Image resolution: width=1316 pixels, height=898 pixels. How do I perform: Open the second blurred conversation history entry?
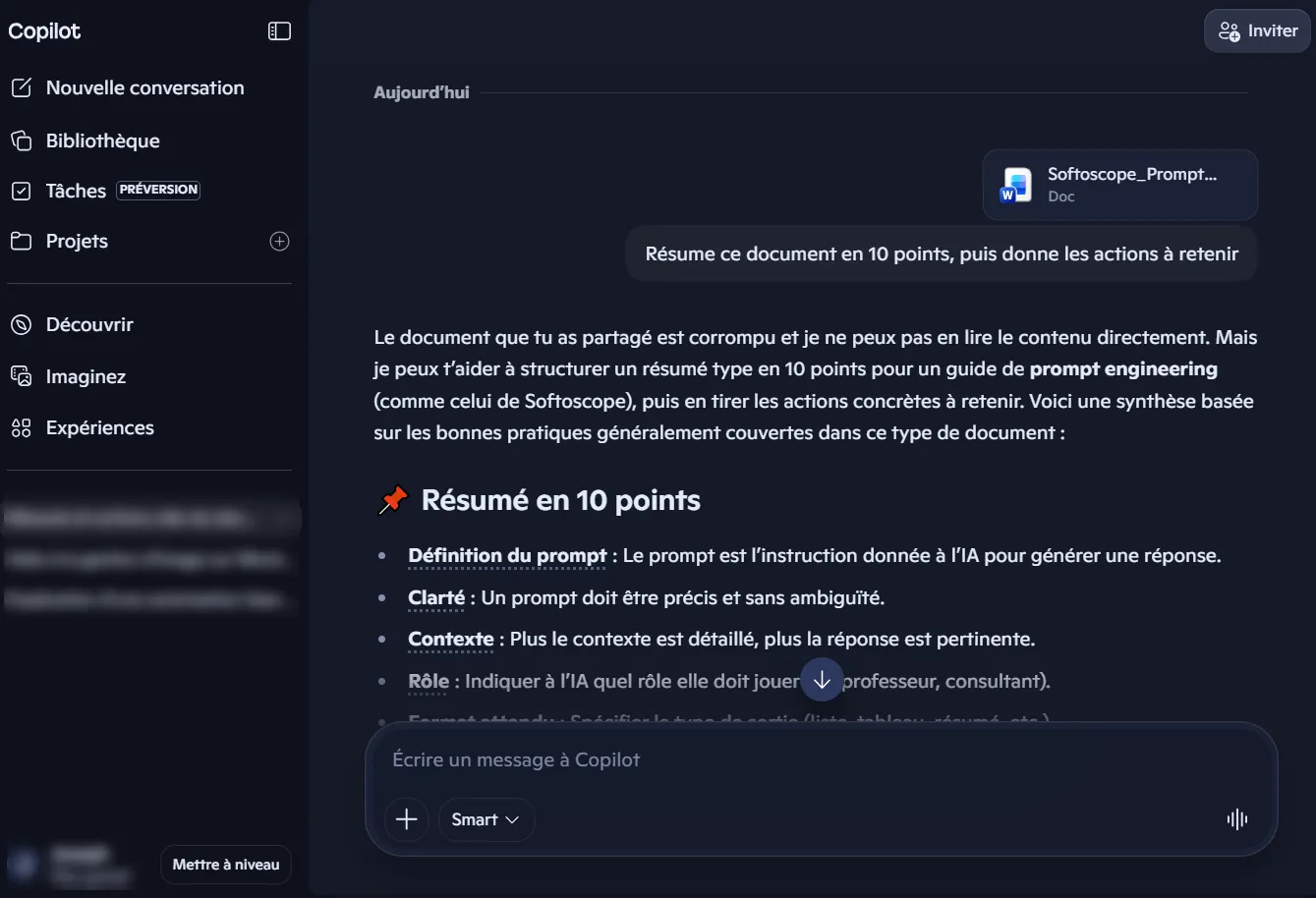(149, 559)
